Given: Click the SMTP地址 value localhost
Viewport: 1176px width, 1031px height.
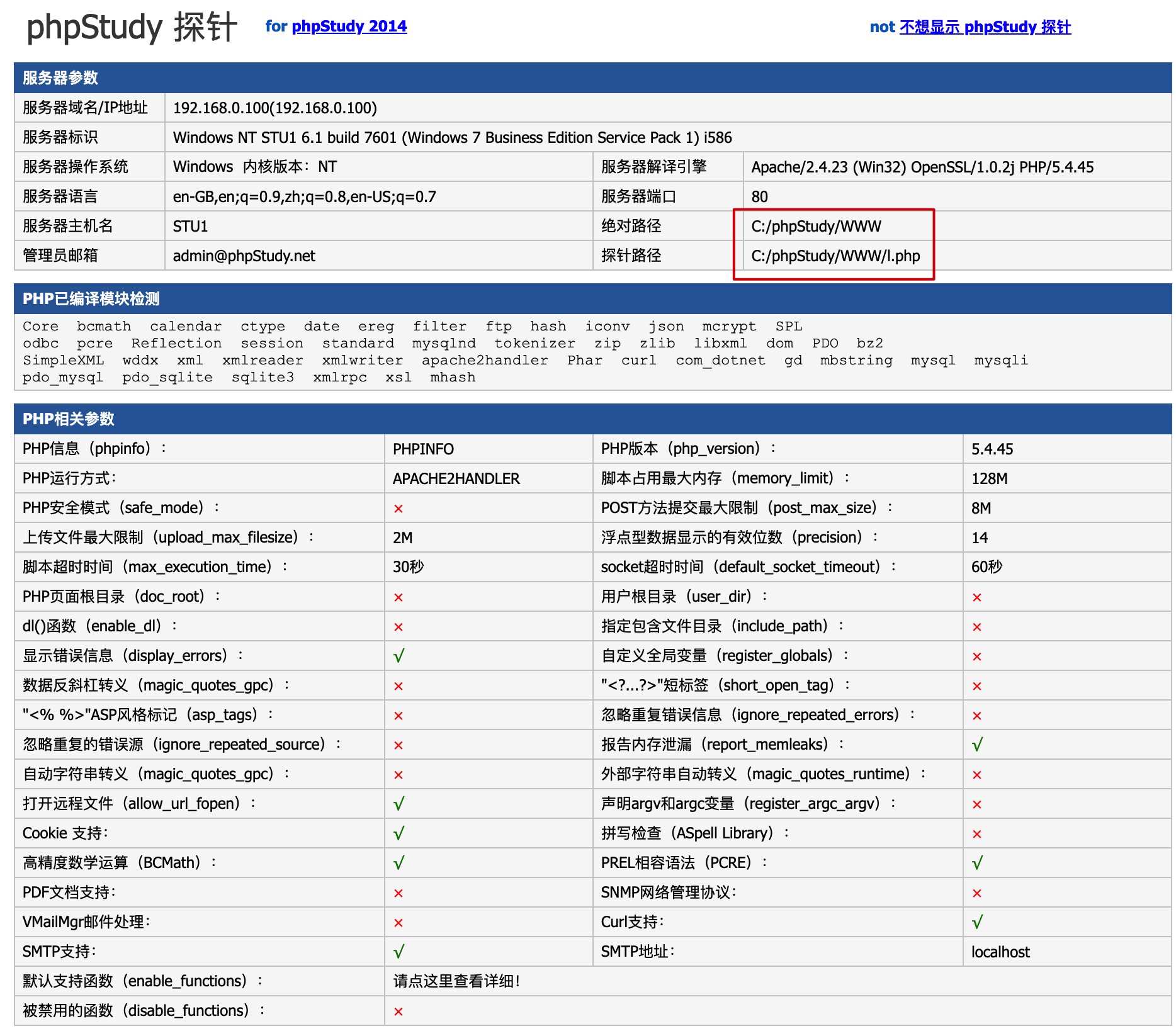Looking at the screenshot, I should click(x=1000, y=952).
